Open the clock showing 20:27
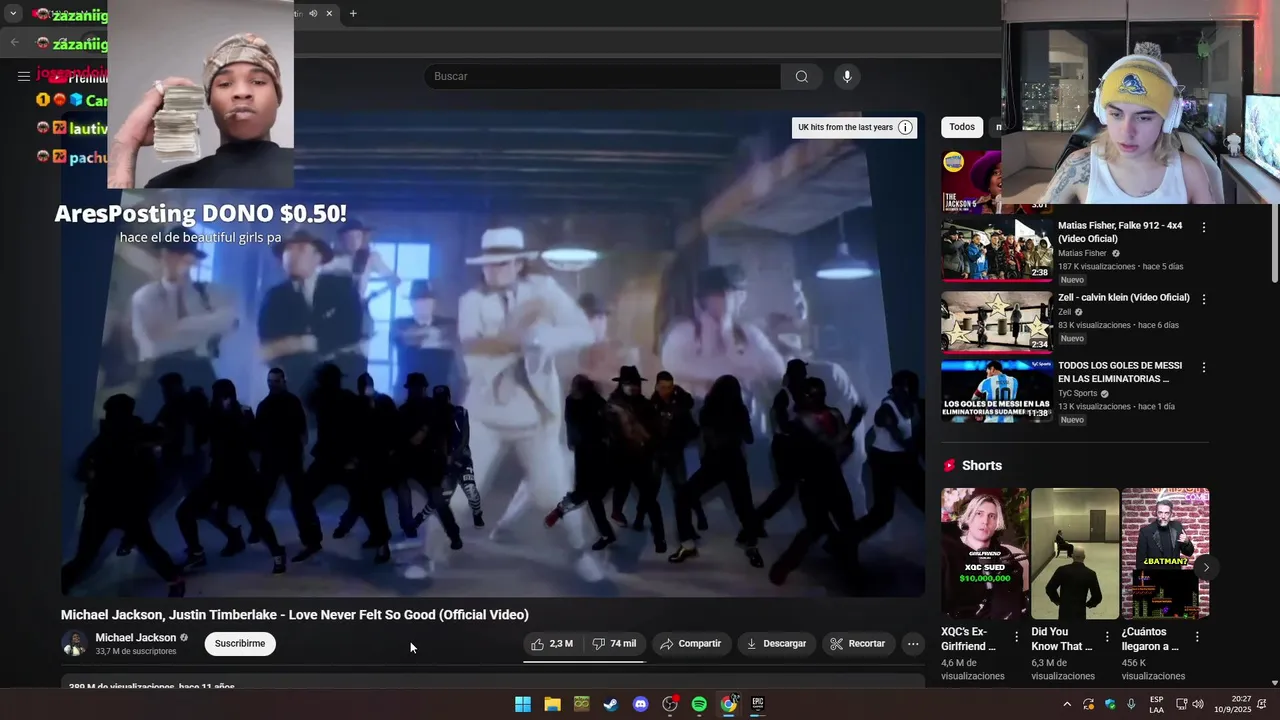This screenshot has height=720, width=1280. (1233, 704)
